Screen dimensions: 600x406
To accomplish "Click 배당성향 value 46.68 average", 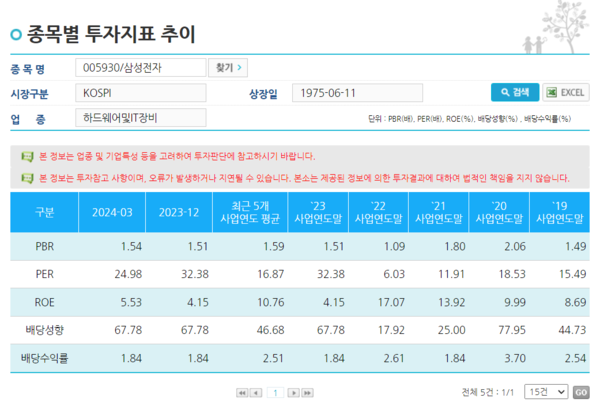I will tap(271, 330).
